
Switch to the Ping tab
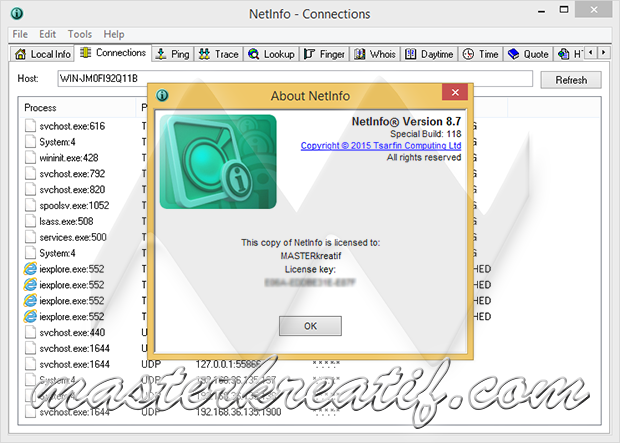(x=173, y=54)
